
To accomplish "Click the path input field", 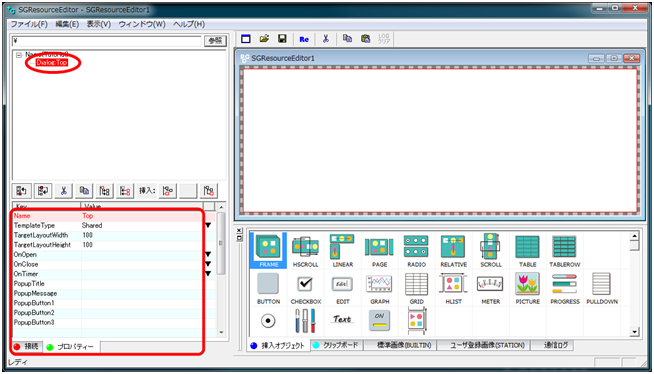I will [x=107, y=41].
